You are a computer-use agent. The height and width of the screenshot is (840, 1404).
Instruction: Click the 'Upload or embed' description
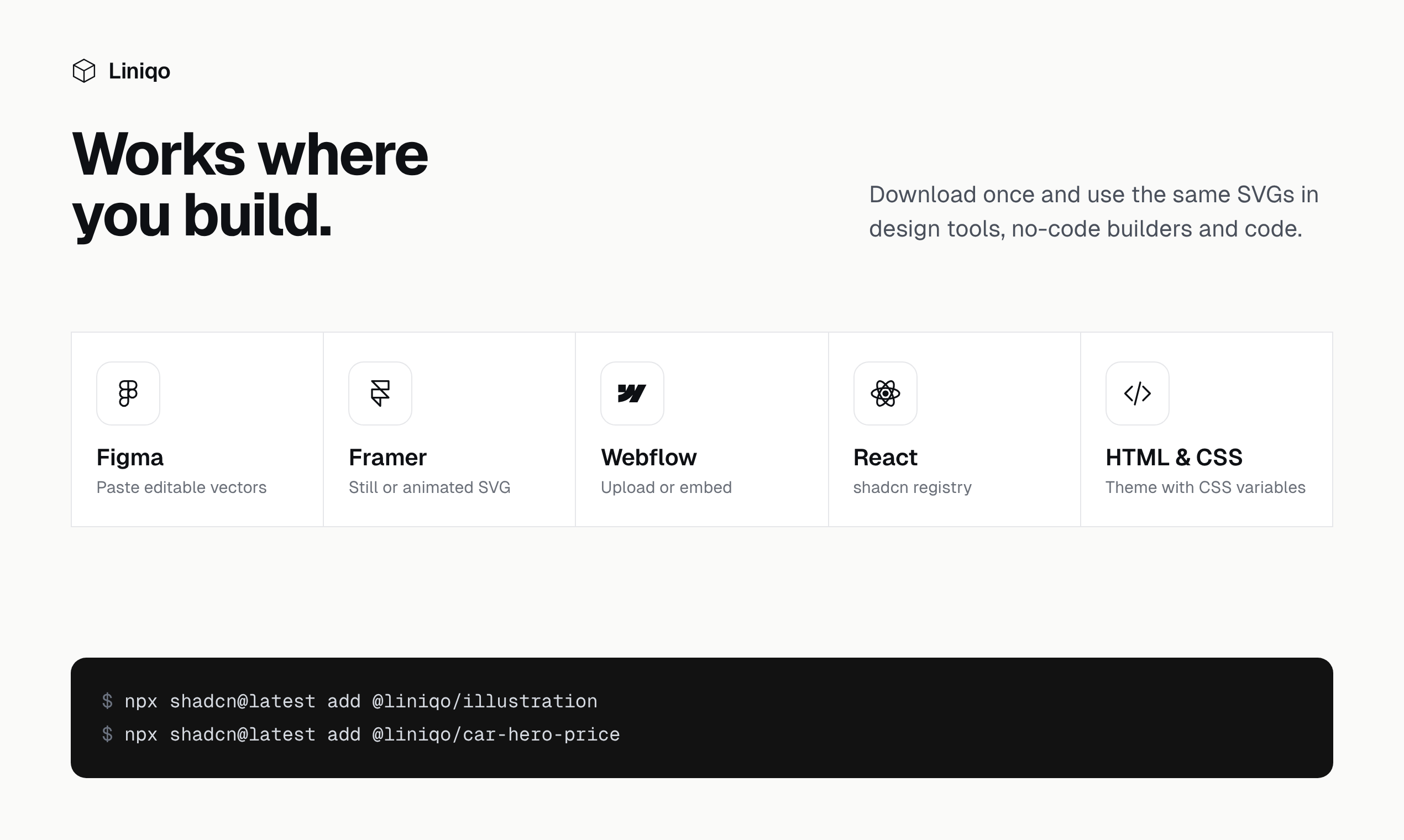(x=666, y=487)
